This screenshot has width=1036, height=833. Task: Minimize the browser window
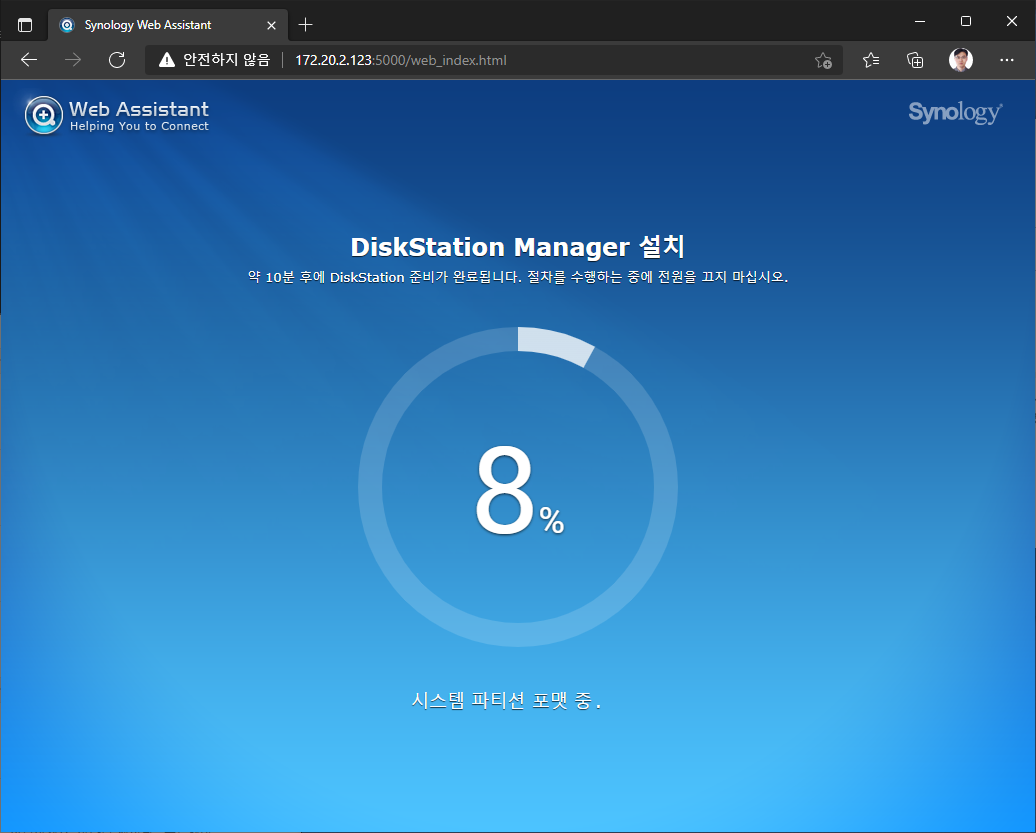tap(920, 21)
